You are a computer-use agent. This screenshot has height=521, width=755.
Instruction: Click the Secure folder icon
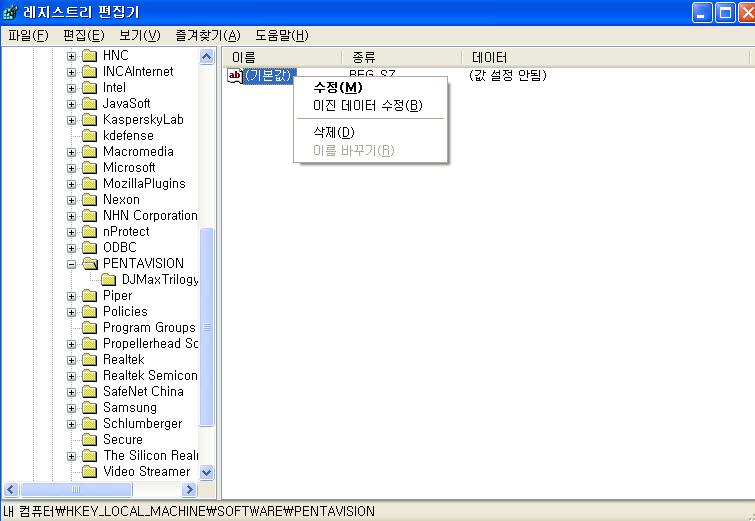[x=90, y=440]
